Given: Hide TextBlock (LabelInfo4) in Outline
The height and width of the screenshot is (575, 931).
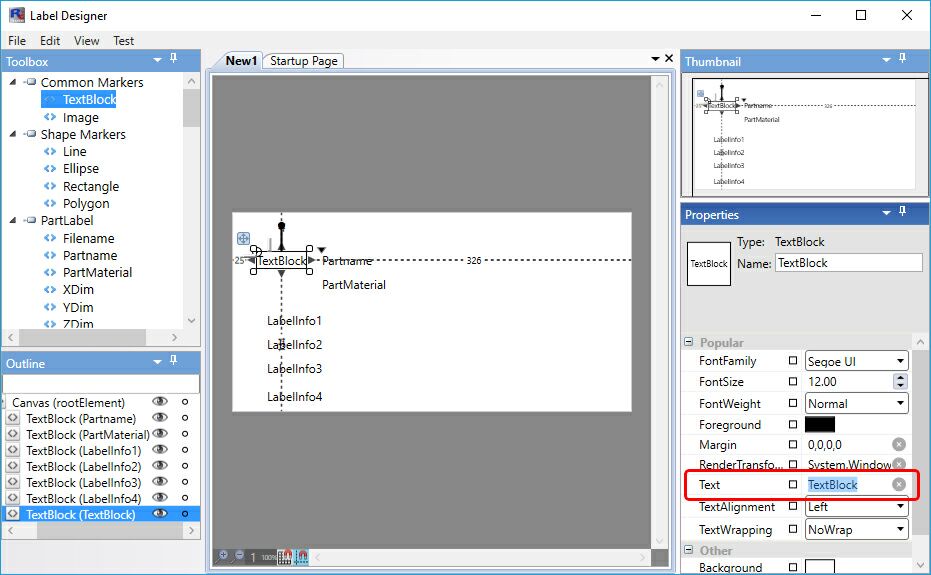Looking at the screenshot, I should click(160, 498).
